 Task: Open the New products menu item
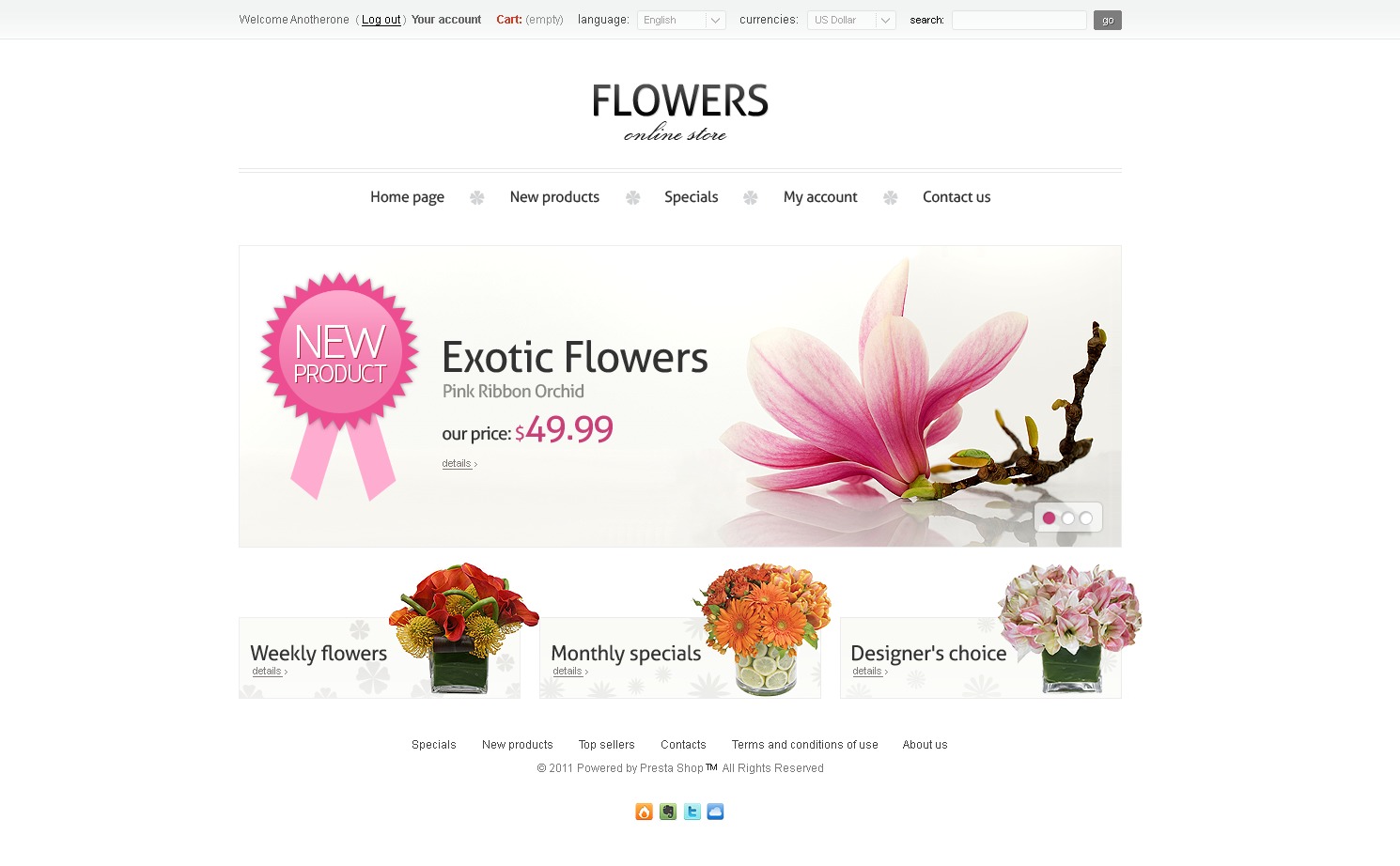click(554, 197)
